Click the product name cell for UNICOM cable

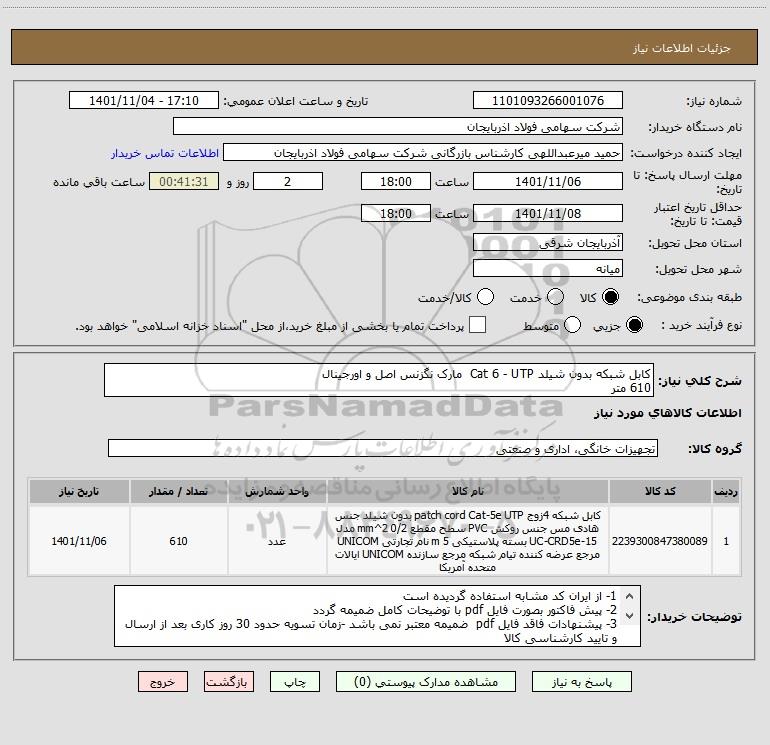468,541
